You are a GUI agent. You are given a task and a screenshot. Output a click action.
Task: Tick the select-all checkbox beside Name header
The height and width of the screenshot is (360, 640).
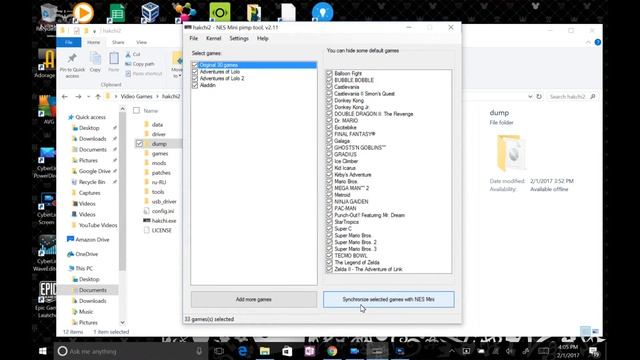[137, 111]
